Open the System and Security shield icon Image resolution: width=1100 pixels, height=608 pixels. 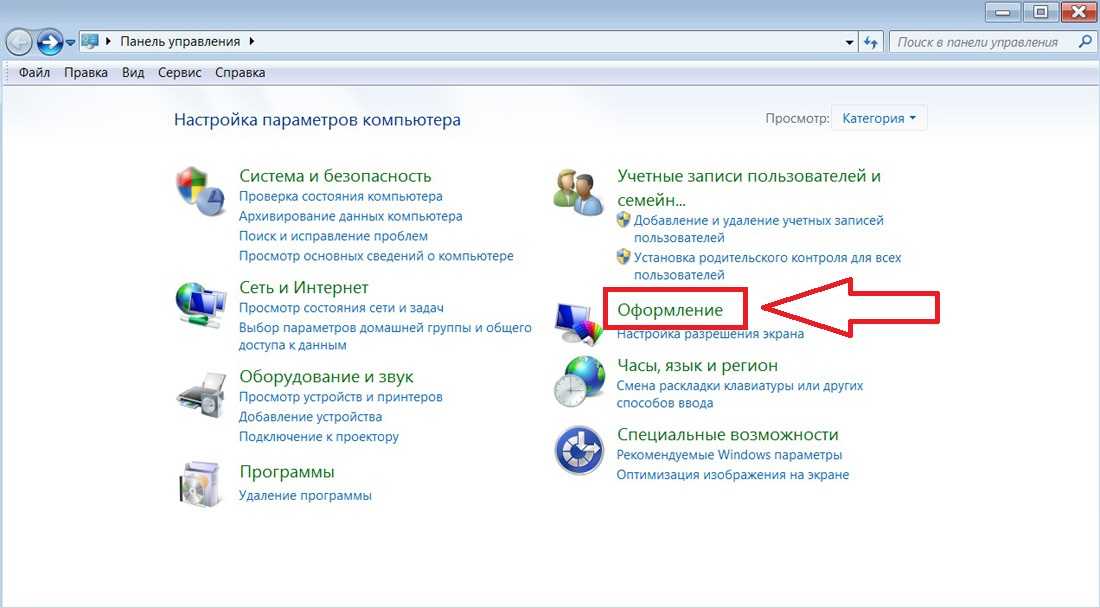tap(201, 191)
